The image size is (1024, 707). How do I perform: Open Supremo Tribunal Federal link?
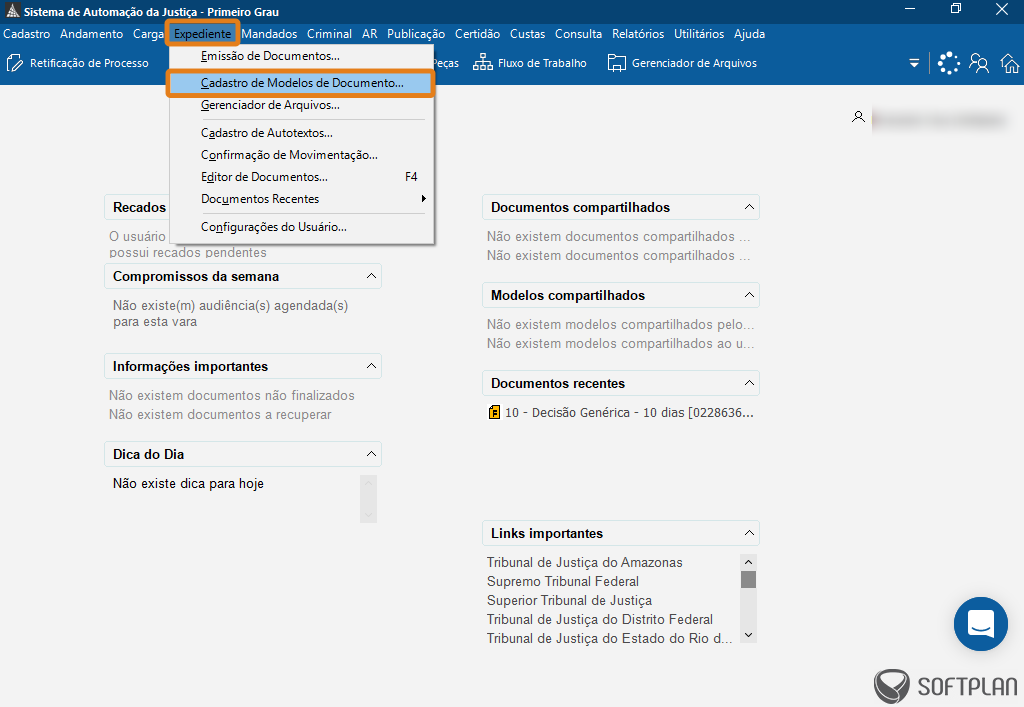pos(562,581)
